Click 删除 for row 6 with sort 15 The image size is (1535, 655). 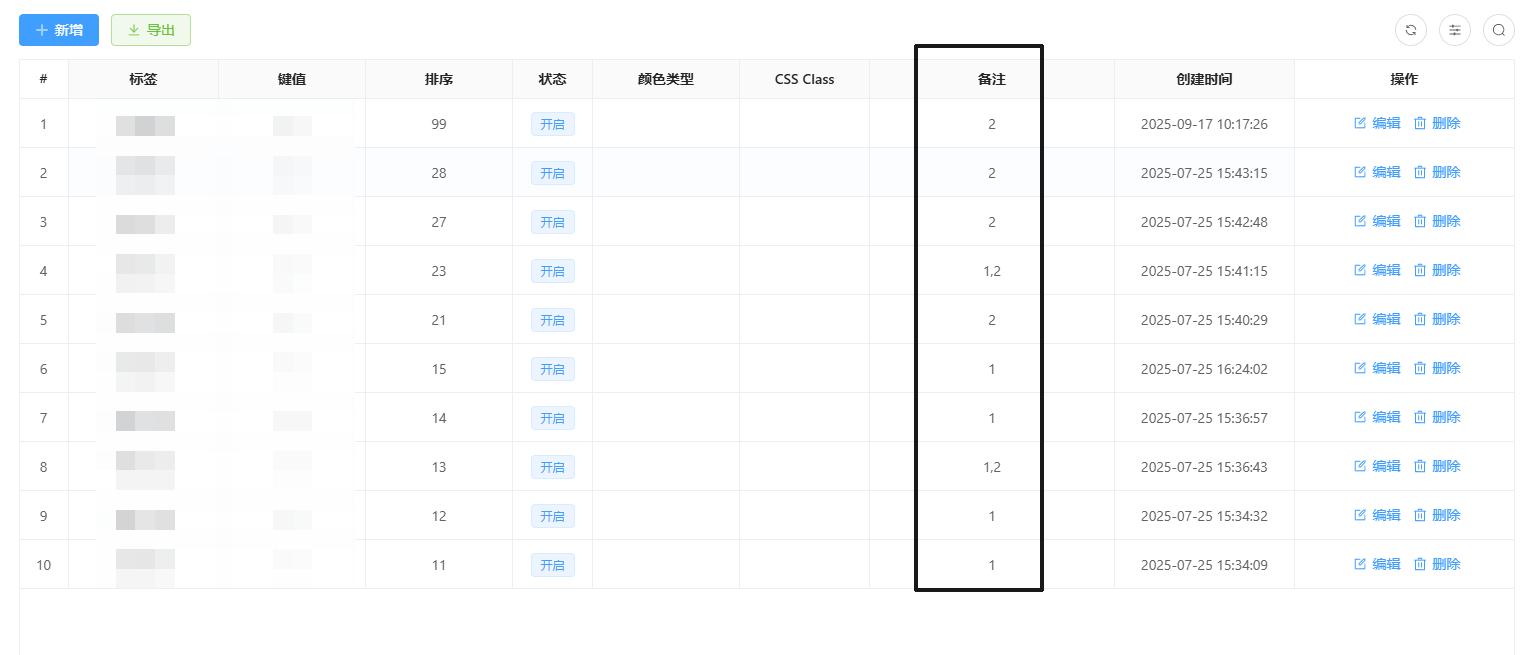click(1437, 369)
